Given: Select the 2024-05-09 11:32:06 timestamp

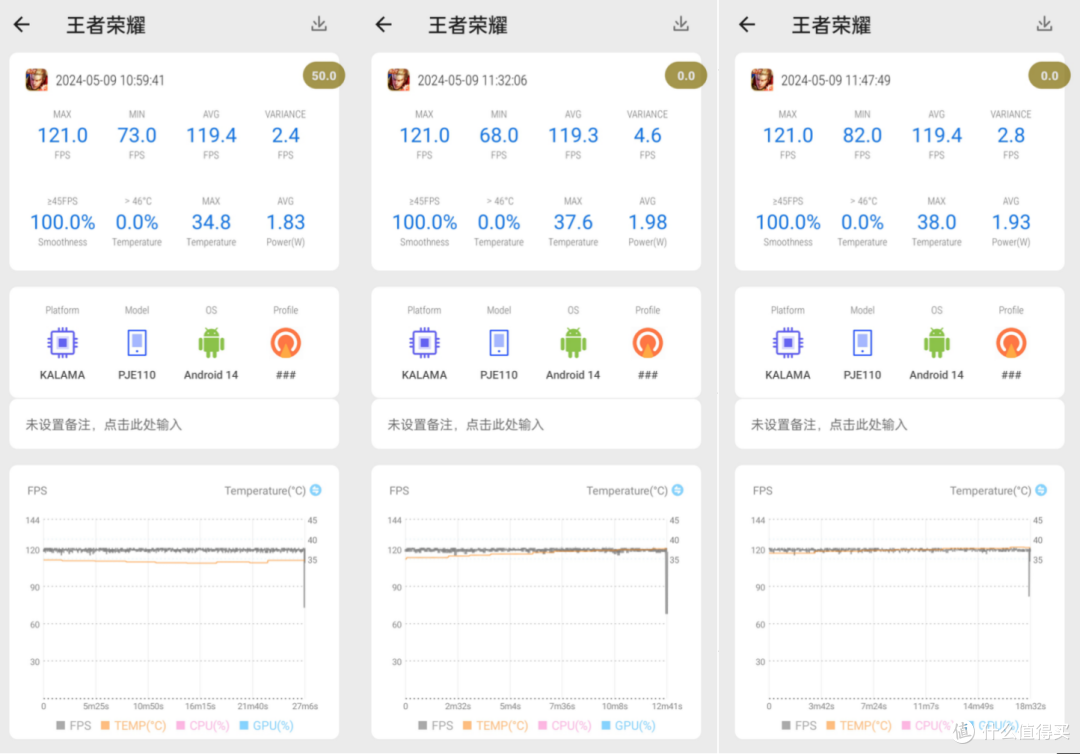Looking at the screenshot, I should (472, 81).
